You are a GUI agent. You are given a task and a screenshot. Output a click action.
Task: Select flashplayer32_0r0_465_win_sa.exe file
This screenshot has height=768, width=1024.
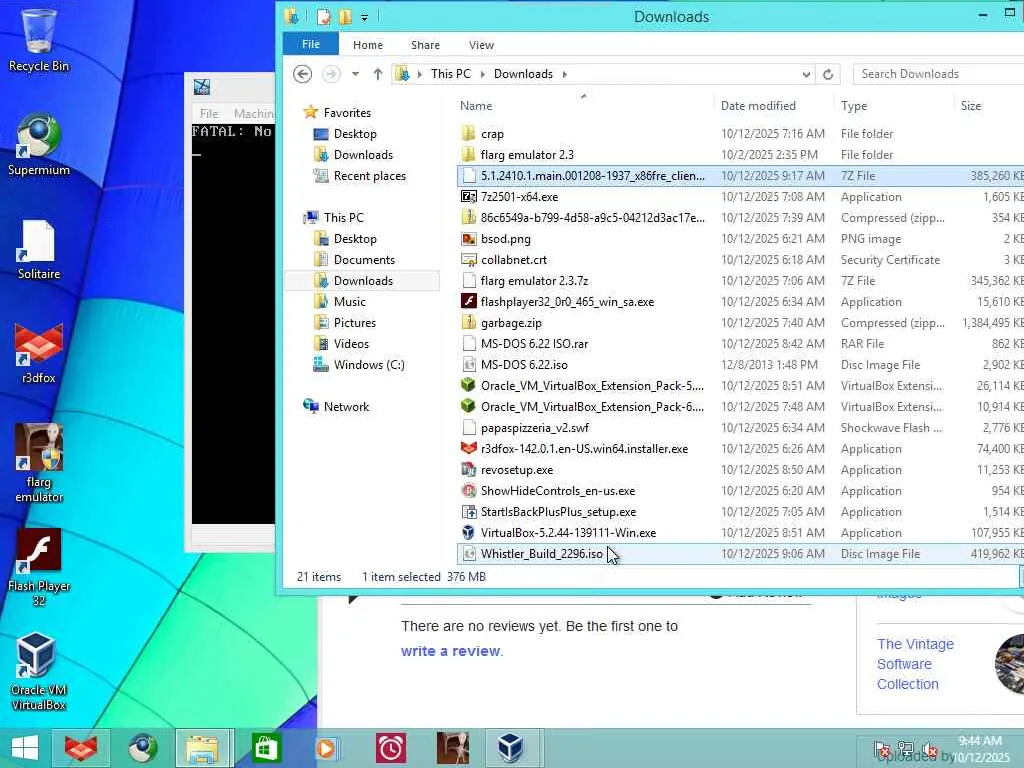(x=567, y=302)
